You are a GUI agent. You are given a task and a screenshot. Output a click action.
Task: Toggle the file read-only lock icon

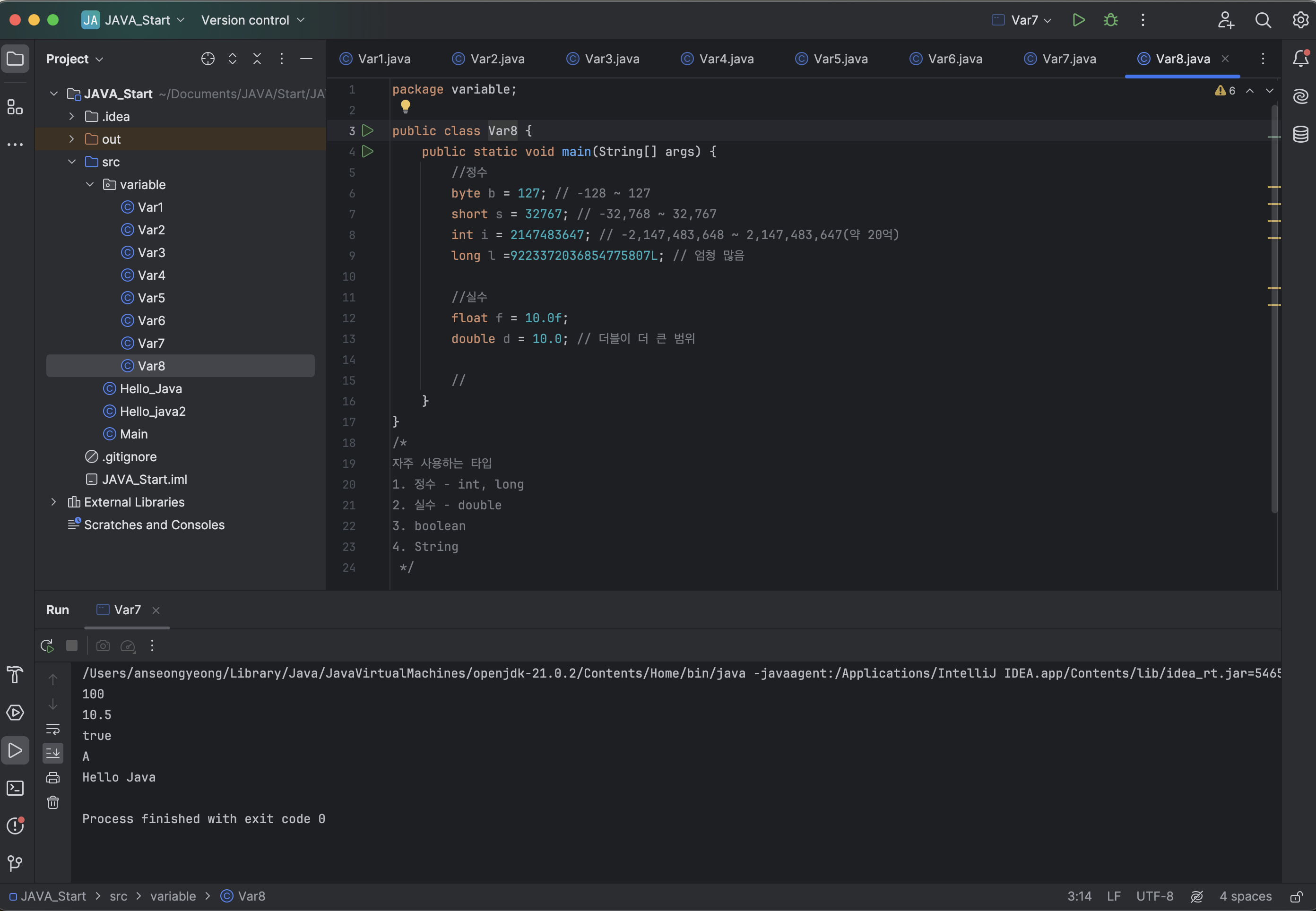[x=1296, y=896]
